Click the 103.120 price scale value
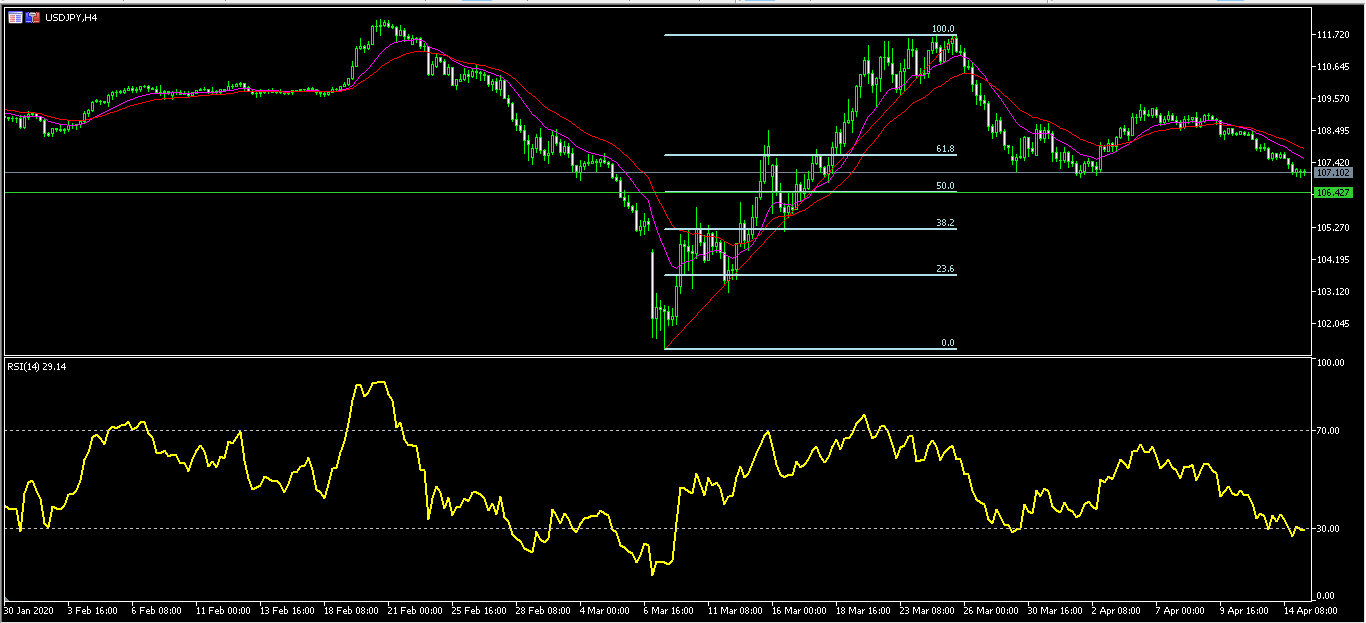1366x623 pixels. [1335, 292]
